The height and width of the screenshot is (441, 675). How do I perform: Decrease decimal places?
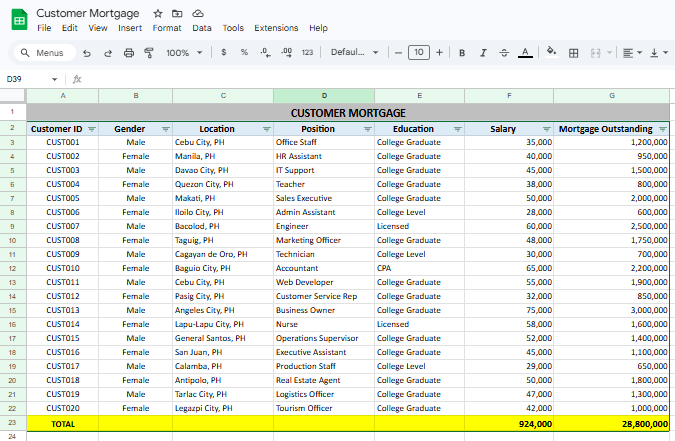(266, 53)
